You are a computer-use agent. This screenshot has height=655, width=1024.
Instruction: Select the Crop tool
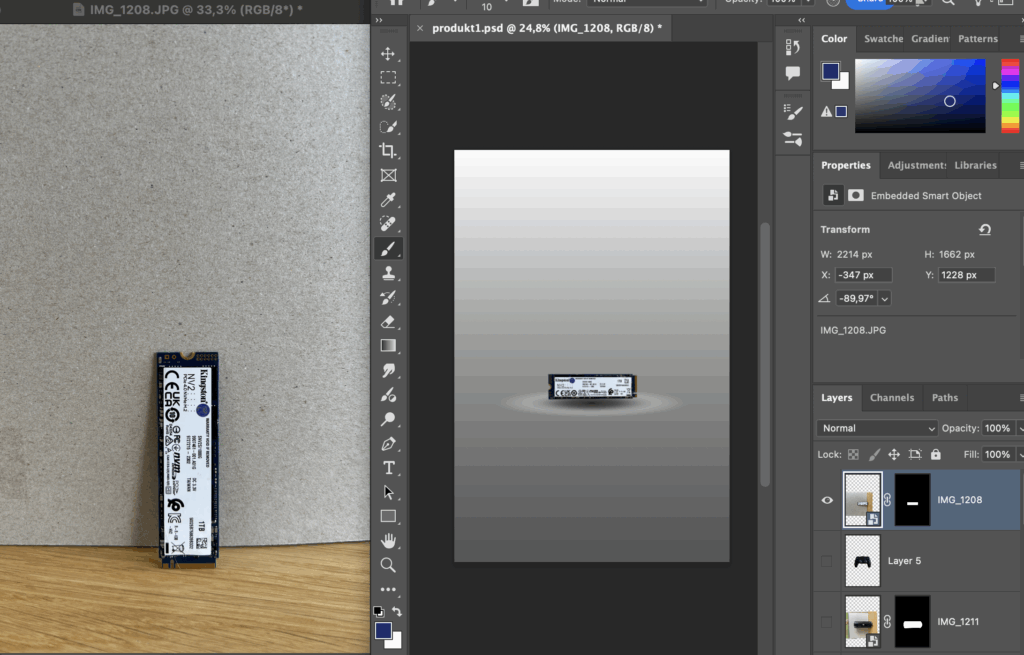click(x=388, y=151)
